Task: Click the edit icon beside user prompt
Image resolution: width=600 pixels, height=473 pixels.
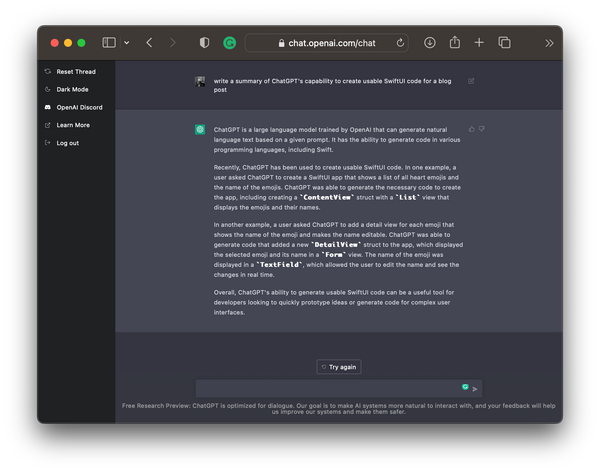Action: click(x=471, y=81)
